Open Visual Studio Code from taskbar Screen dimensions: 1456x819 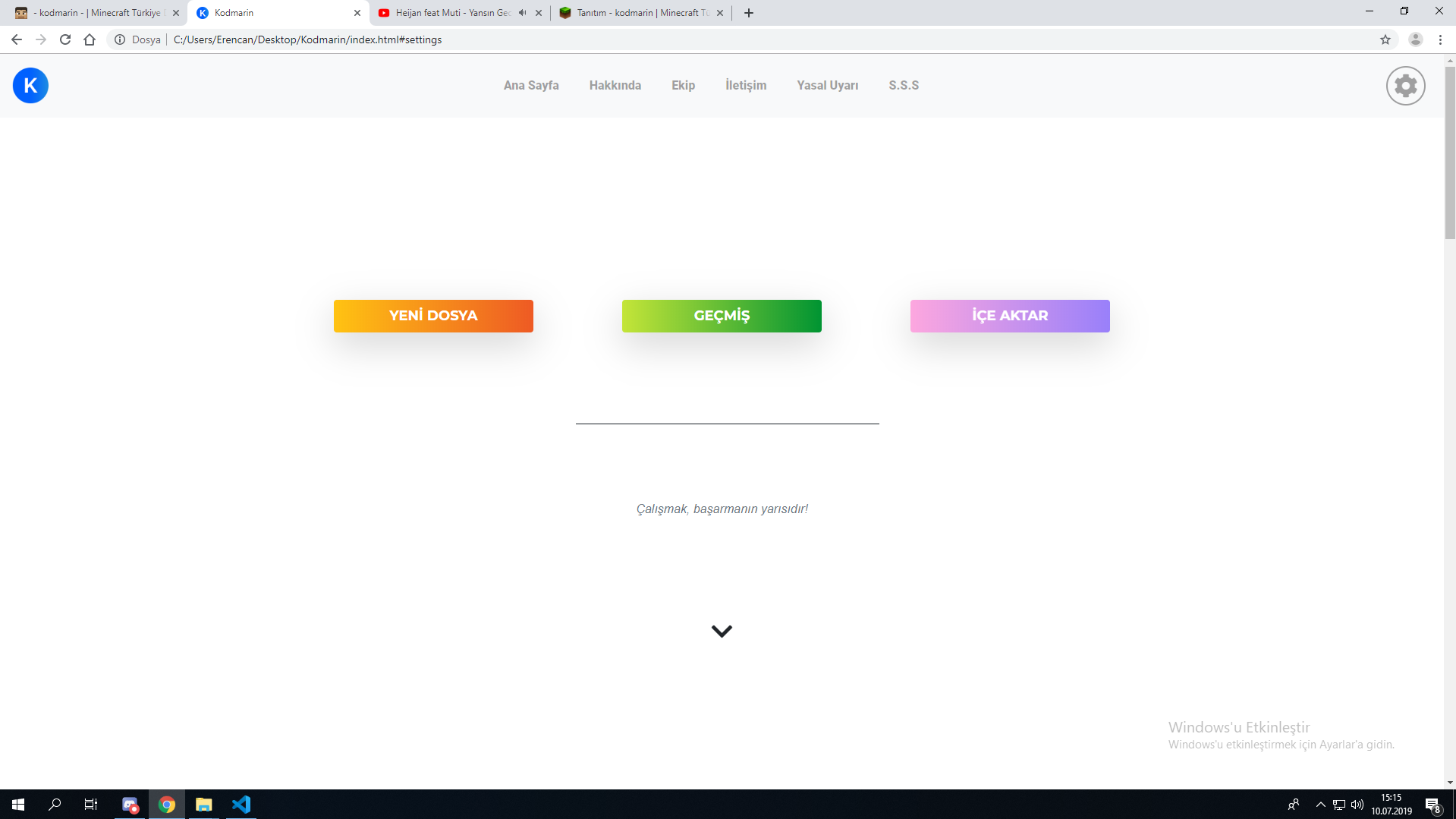click(x=241, y=805)
